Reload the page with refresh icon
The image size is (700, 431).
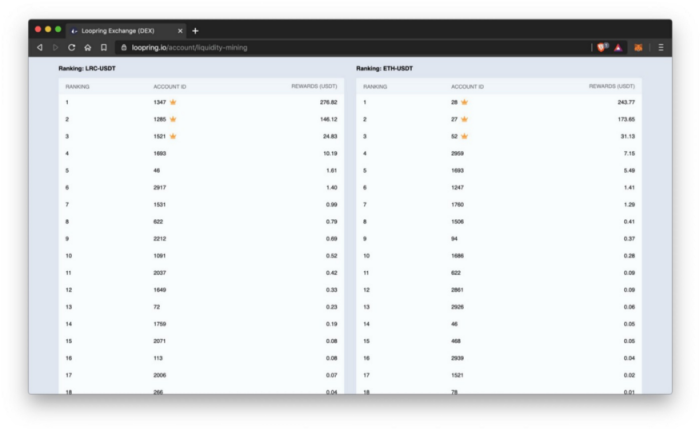[x=71, y=47]
